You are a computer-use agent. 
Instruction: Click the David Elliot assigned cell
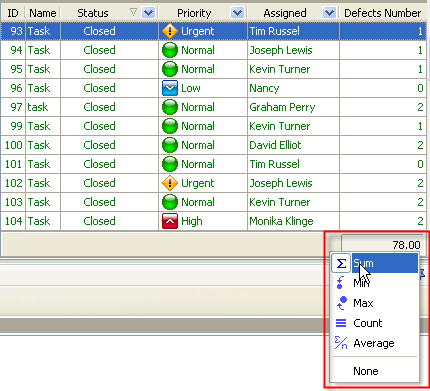(x=293, y=145)
